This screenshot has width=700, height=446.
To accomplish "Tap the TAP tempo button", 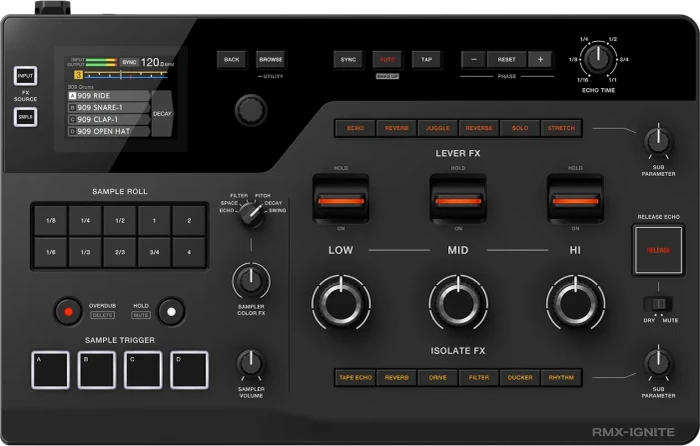I will (x=426, y=59).
